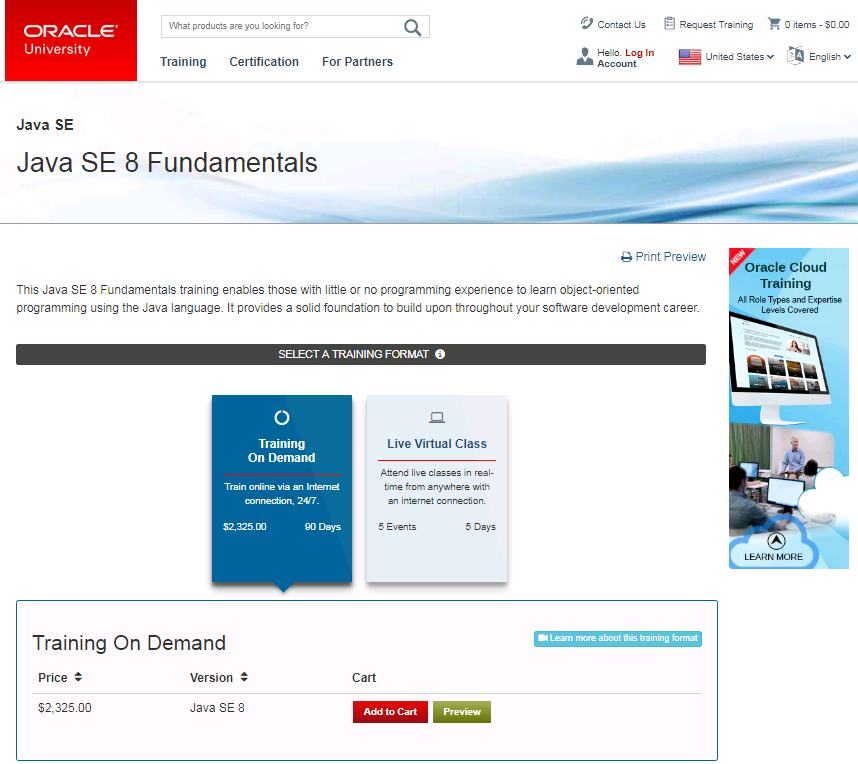Open the For Partners menu
This screenshot has width=858, height=764.
(357, 62)
